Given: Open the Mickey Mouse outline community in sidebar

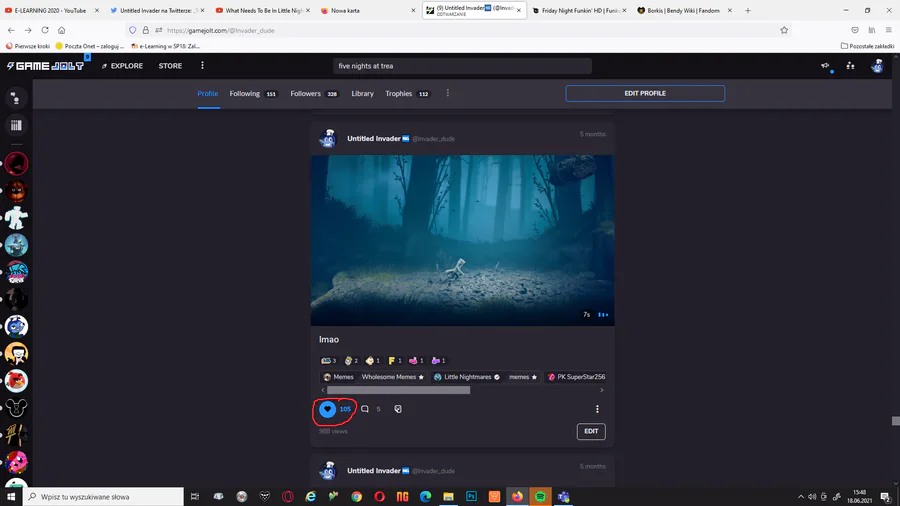Looking at the screenshot, I should (x=16, y=408).
